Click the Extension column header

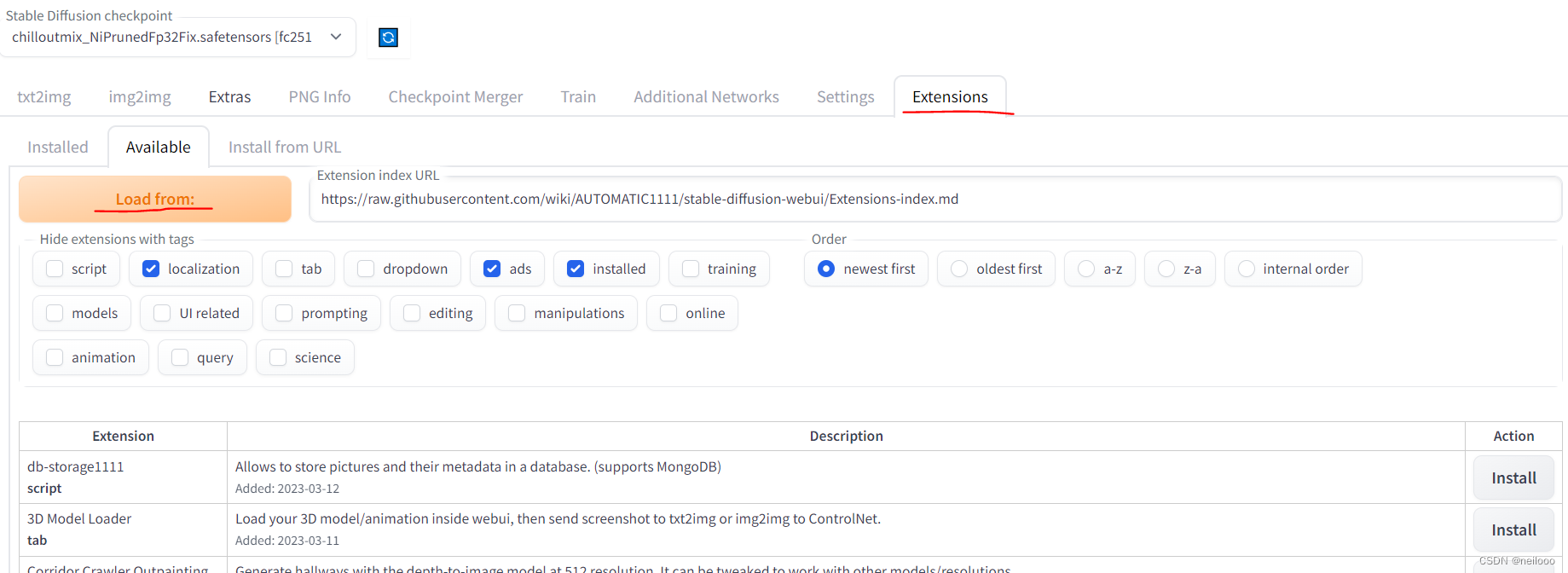[x=124, y=437]
